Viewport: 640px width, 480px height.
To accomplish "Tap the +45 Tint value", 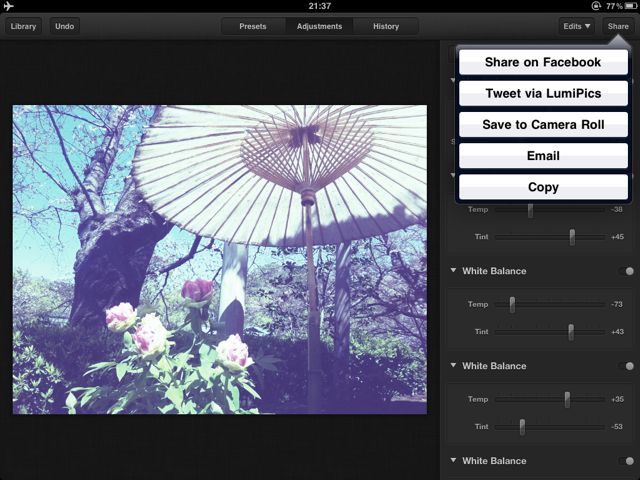I will 617,236.
